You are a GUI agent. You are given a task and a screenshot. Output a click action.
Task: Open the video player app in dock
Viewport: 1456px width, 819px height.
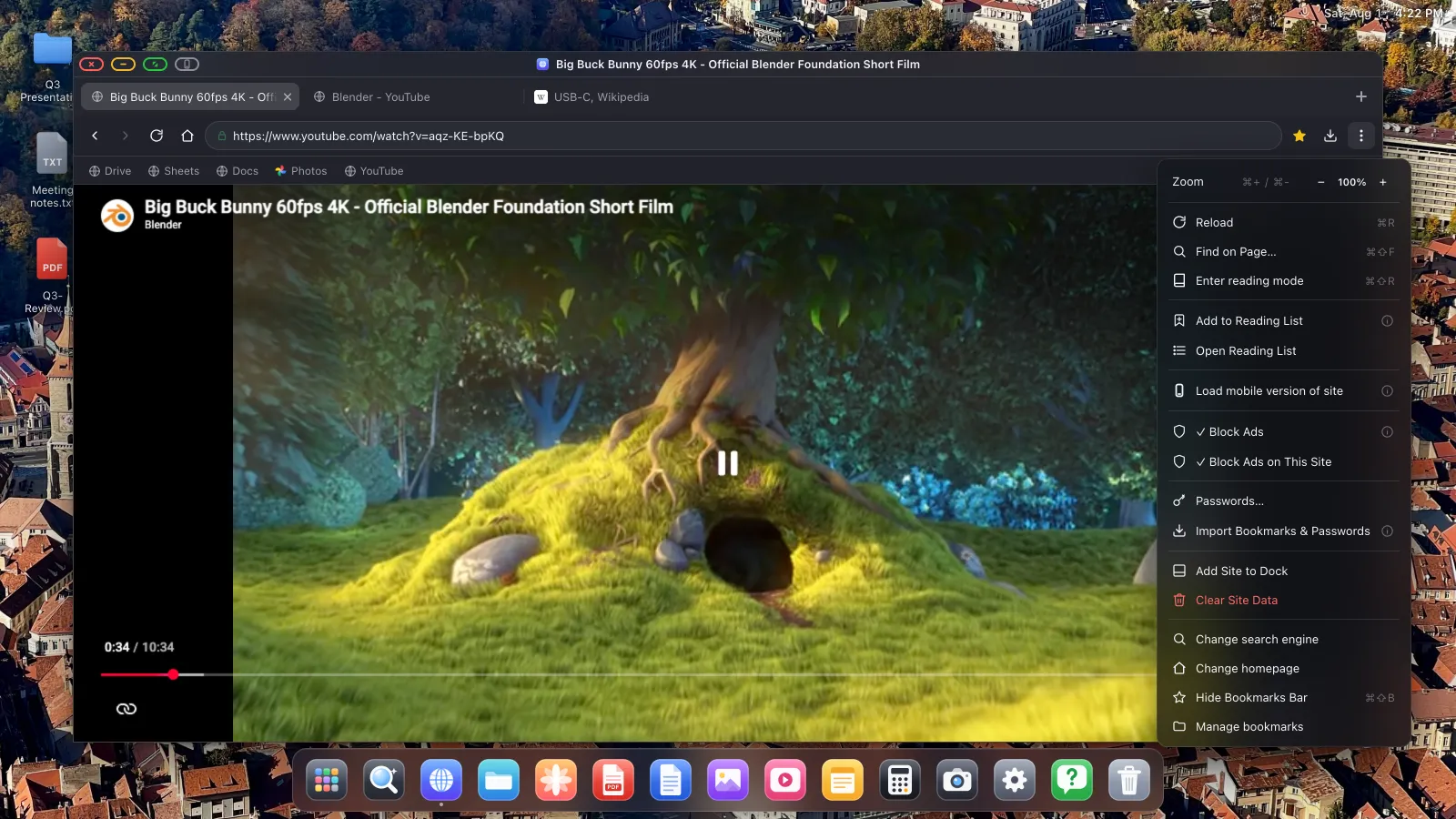point(785,780)
